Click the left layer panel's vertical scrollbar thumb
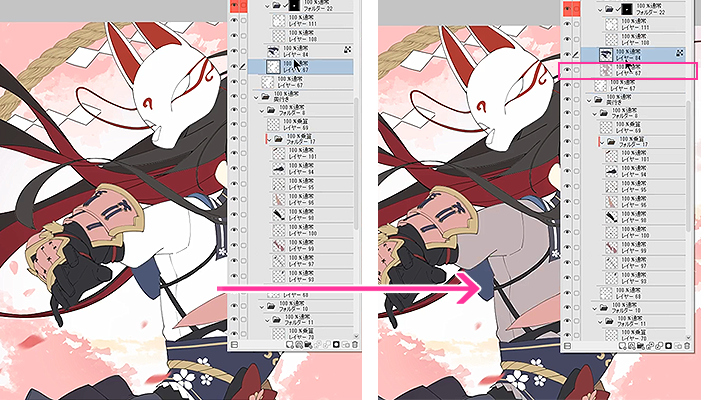Screen dimensions: 701x400 (356, 163)
